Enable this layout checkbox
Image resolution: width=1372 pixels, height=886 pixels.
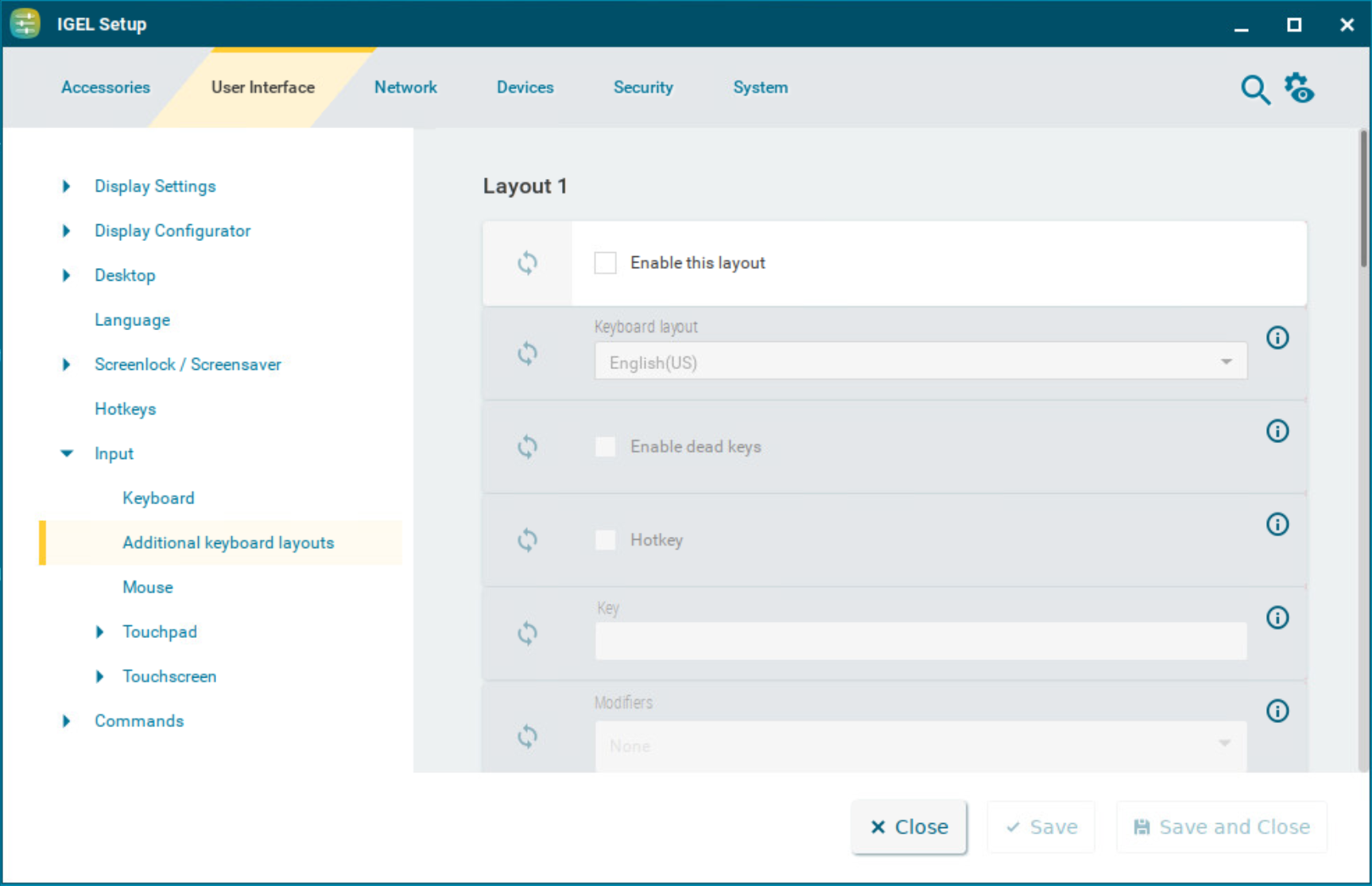coord(606,263)
